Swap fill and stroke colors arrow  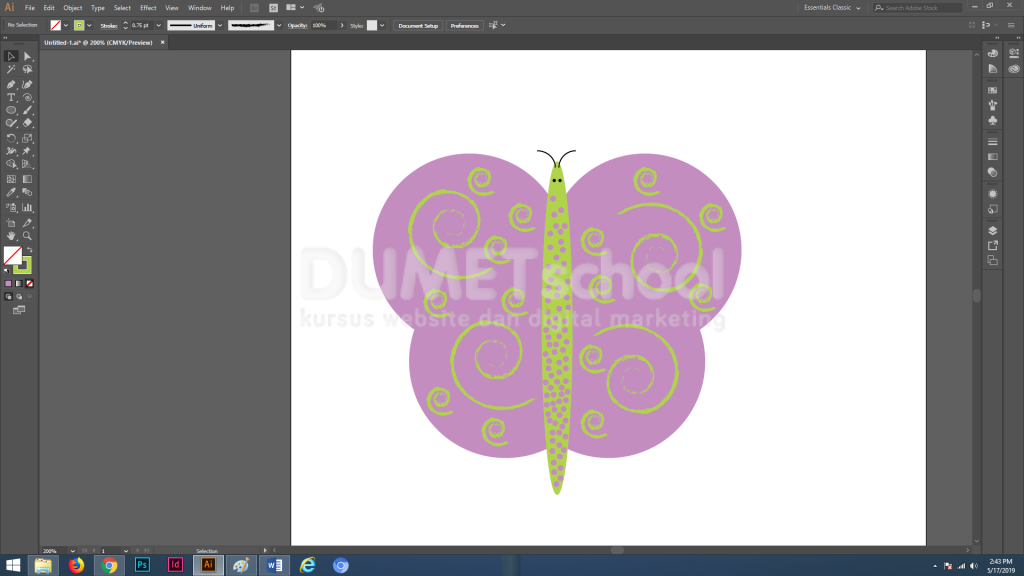coord(29,249)
